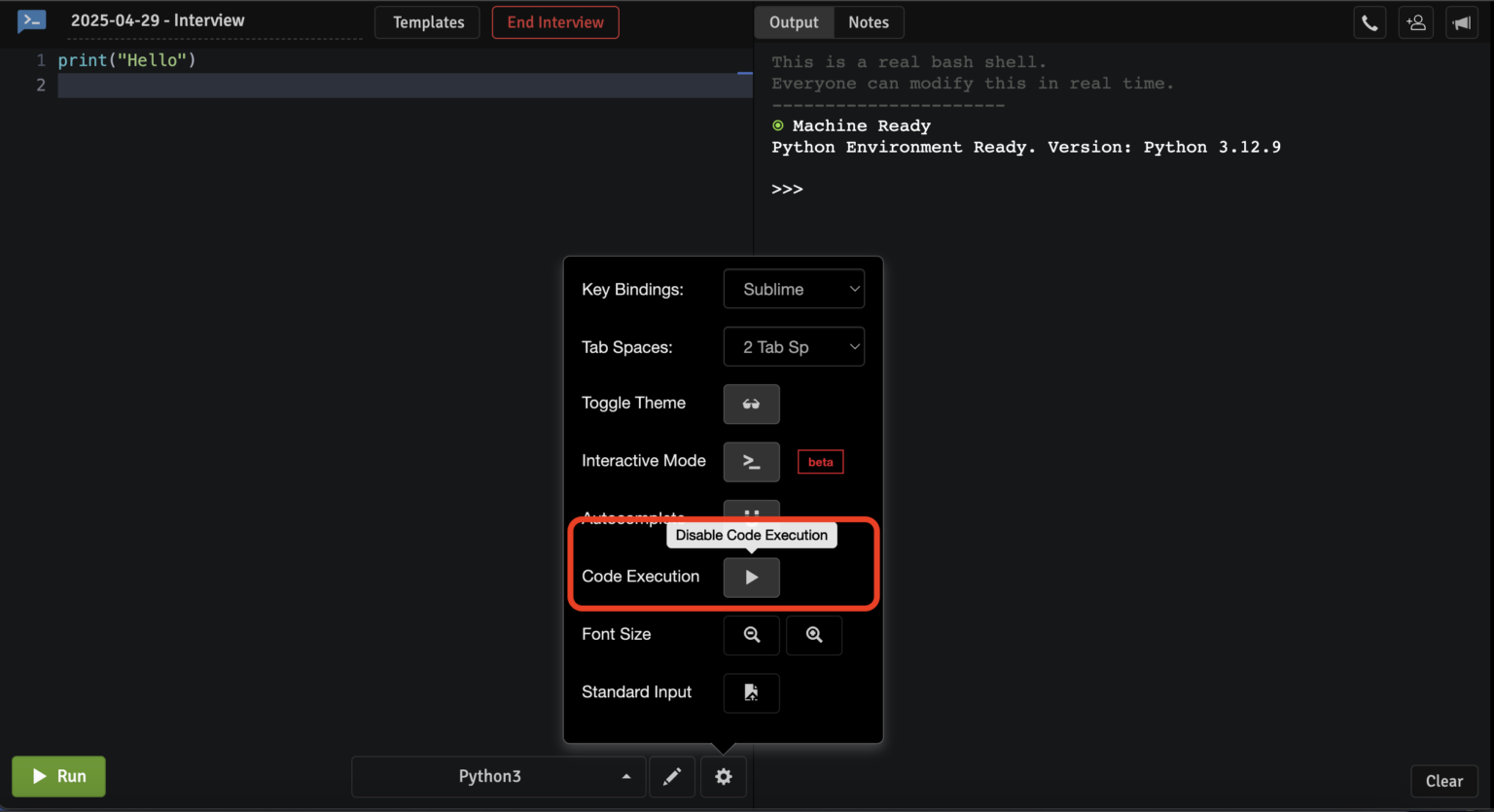The height and width of the screenshot is (812, 1494).
Task: Expand the Tab Spaces dropdown
Action: click(794, 347)
